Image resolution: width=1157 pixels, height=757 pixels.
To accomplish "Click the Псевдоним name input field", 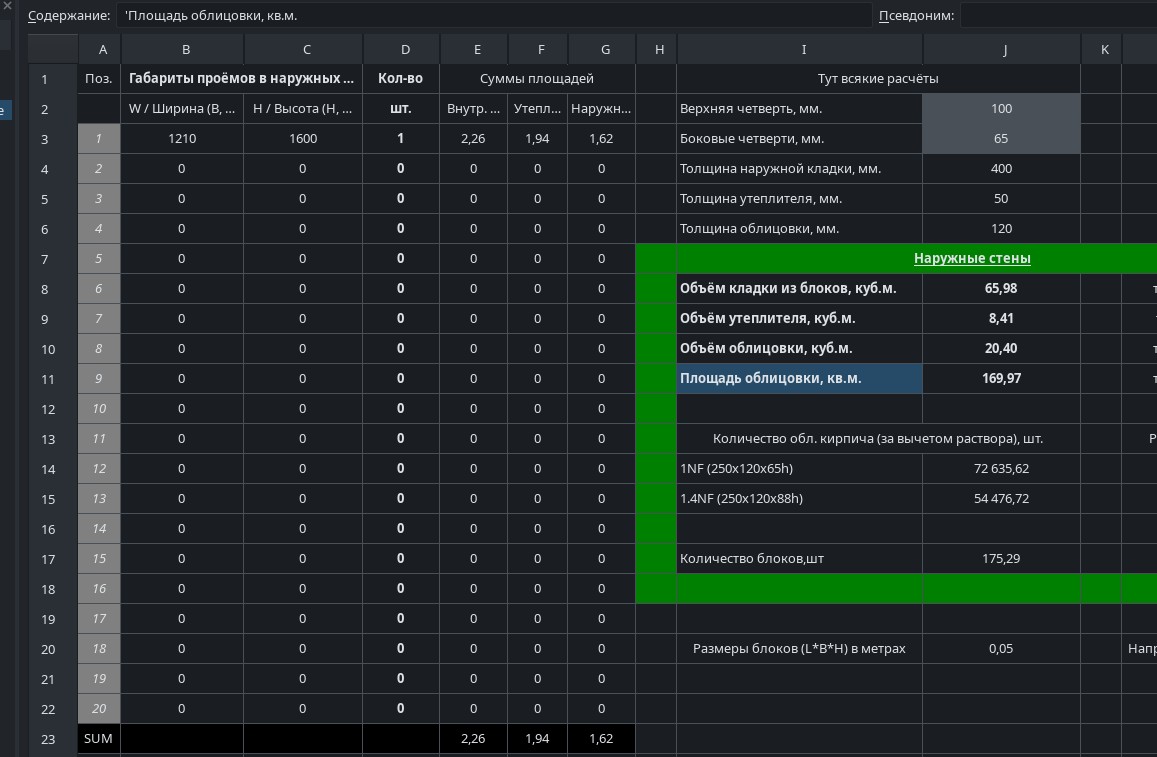I will (x=1059, y=15).
